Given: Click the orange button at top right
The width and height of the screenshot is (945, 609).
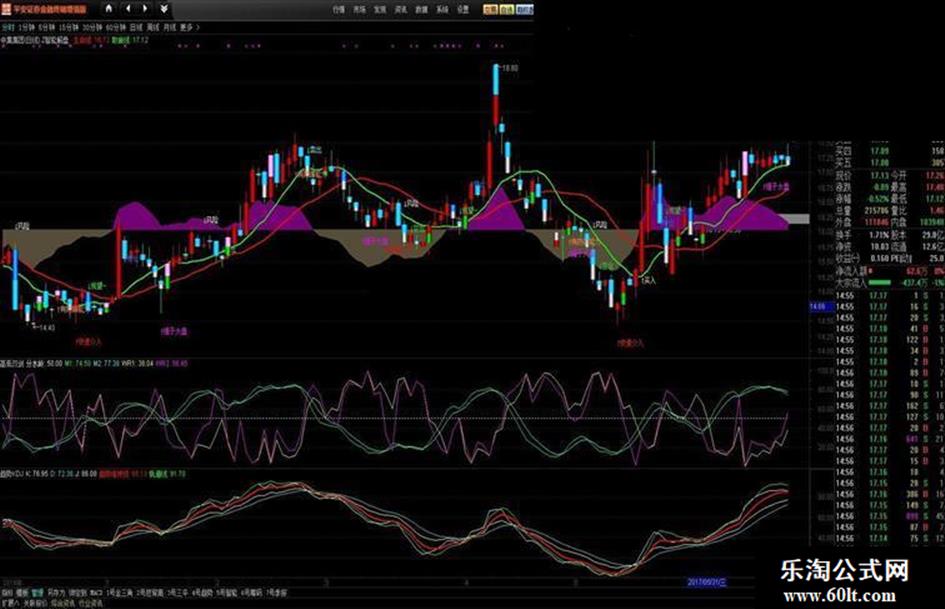Looking at the screenshot, I should tap(491, 8).
